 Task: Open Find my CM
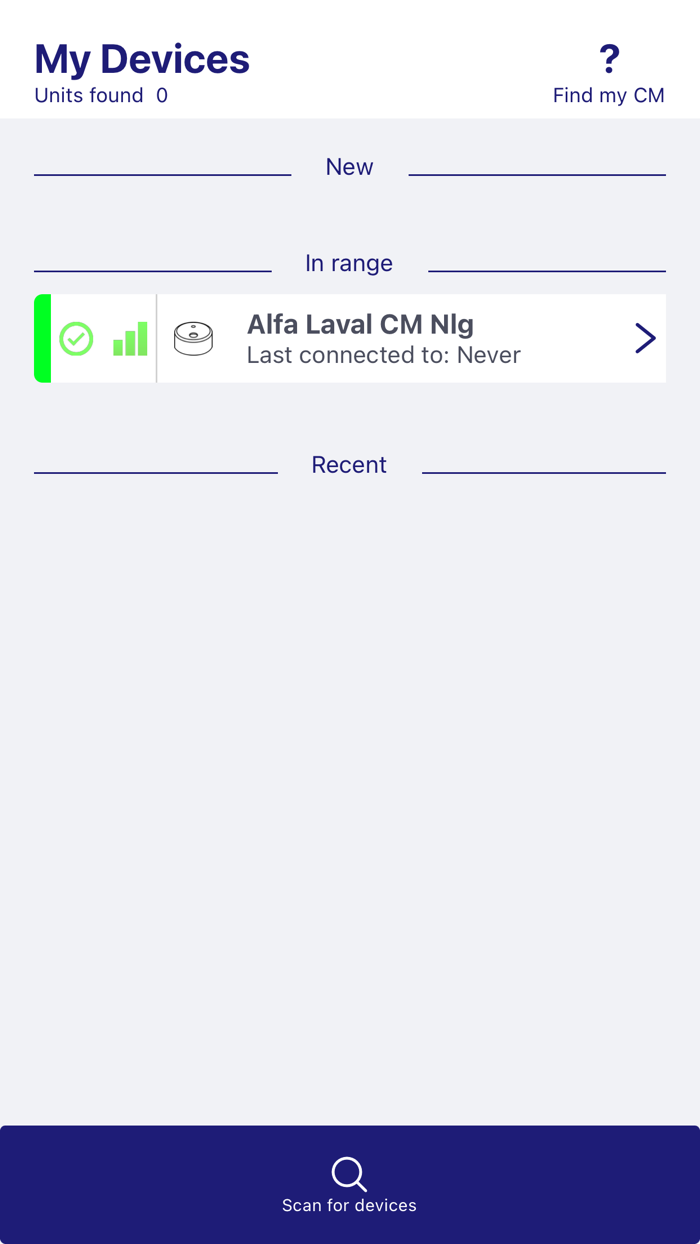click(x=609, y=95)
